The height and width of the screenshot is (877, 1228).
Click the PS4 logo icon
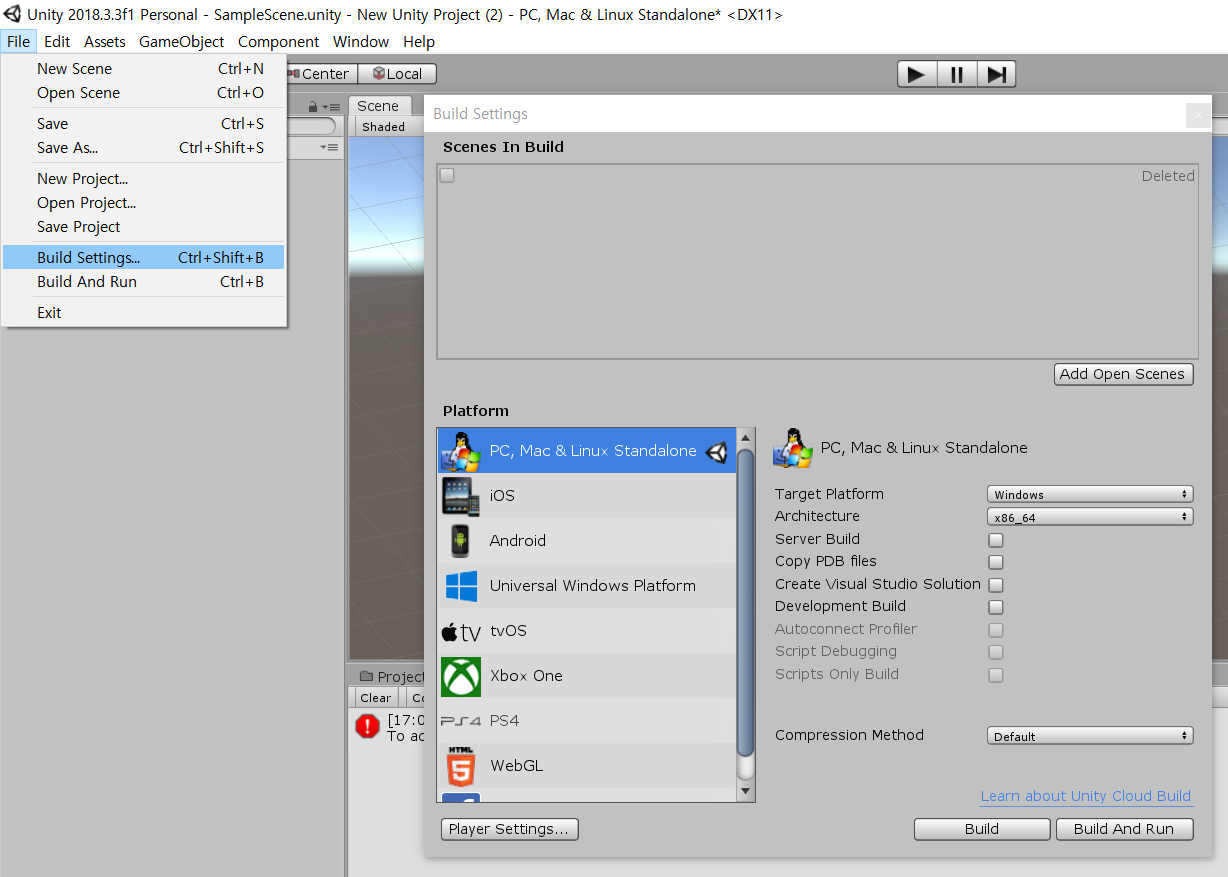pos(461,721)
